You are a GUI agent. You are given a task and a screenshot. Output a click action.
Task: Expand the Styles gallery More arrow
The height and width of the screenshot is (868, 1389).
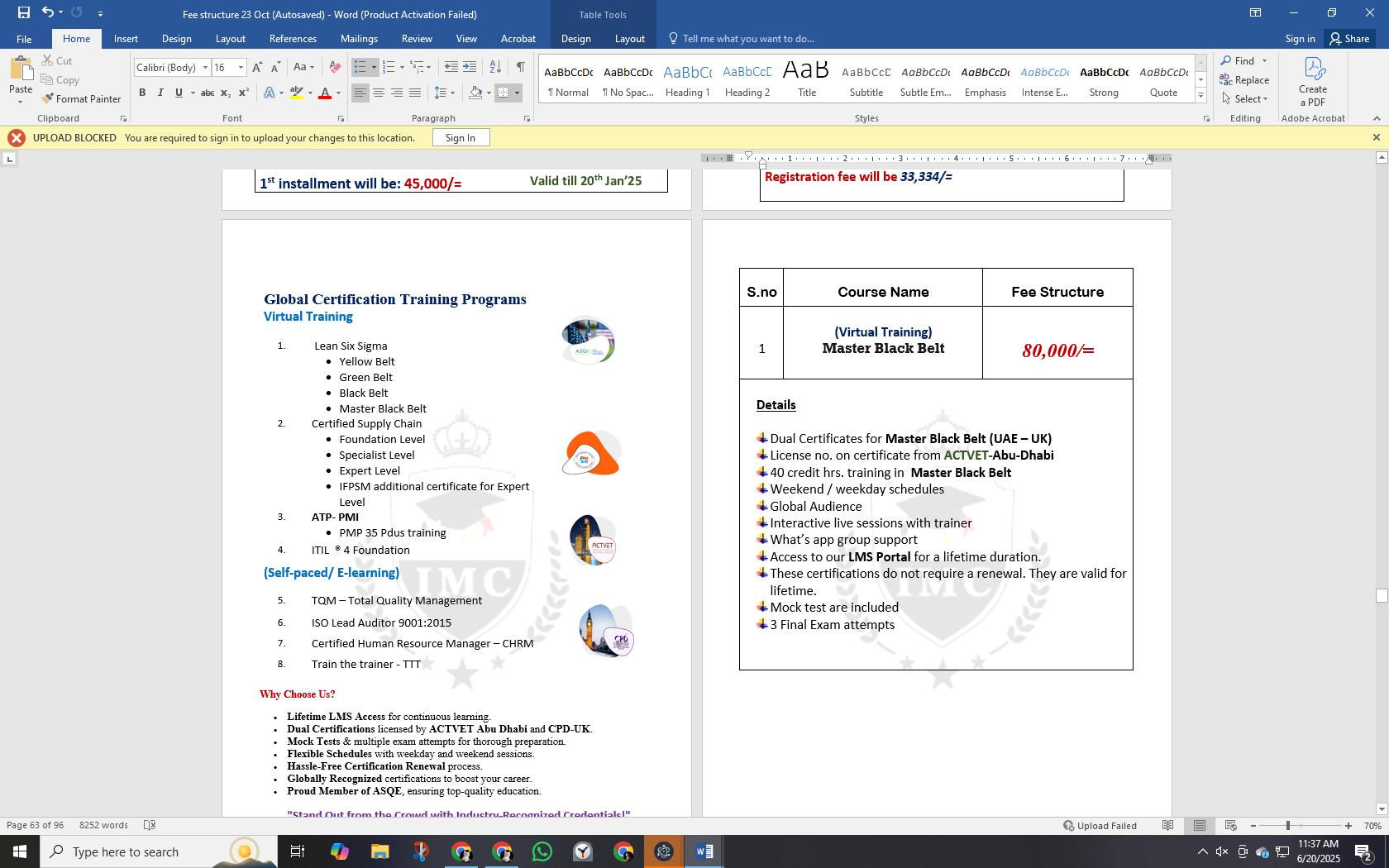(1201, 96)
